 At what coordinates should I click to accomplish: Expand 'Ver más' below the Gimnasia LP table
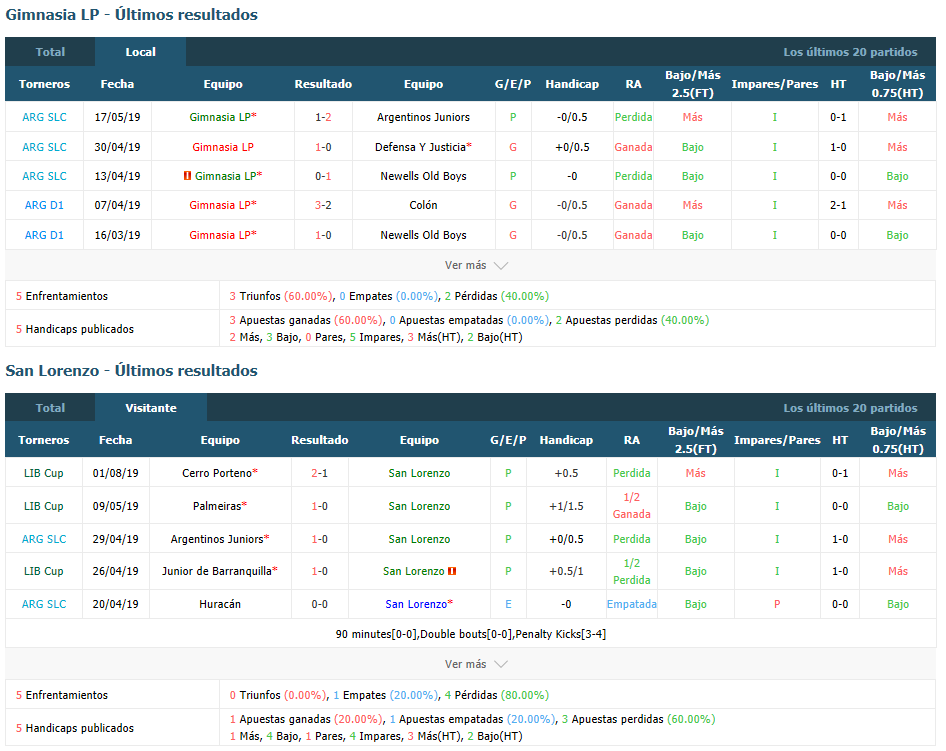point(476,265)
